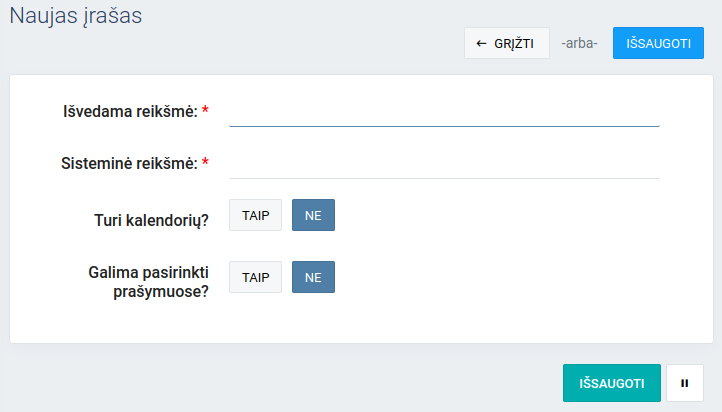
Task: Focus the Išvedama reikšmė text field
Action: pyautogui.click(x=444, y=111)
